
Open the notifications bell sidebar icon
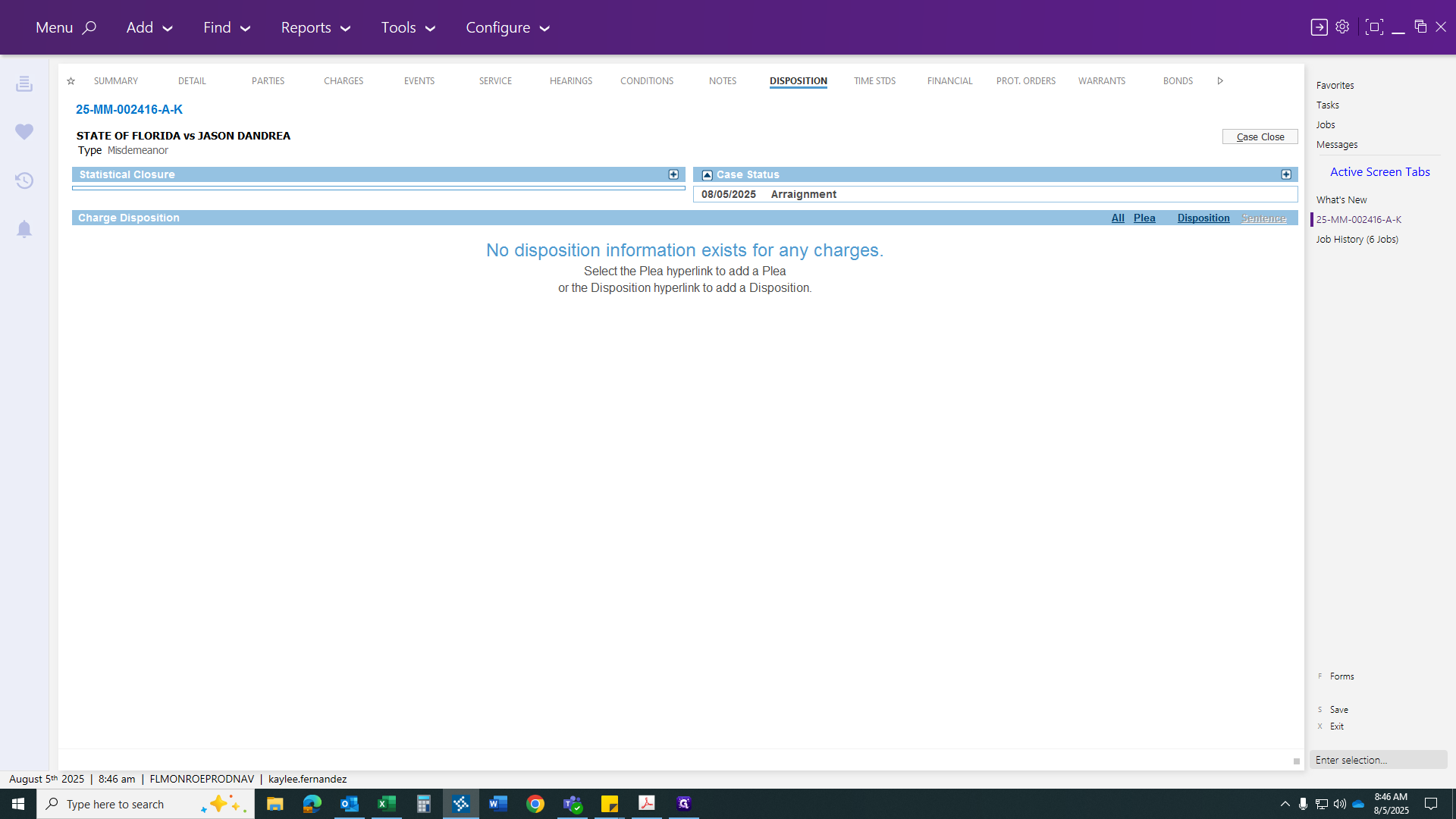pos(24,229)
